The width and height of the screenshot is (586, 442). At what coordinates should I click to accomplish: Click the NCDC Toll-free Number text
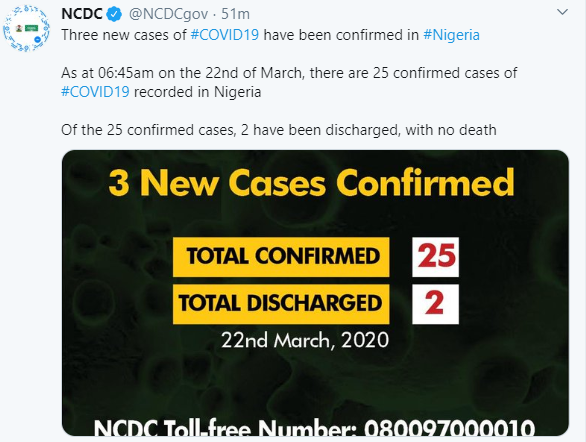[314, 427]
